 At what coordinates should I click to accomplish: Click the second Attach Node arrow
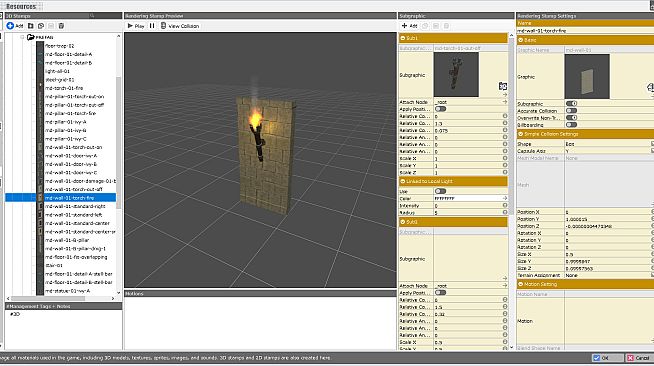point(505,286)
